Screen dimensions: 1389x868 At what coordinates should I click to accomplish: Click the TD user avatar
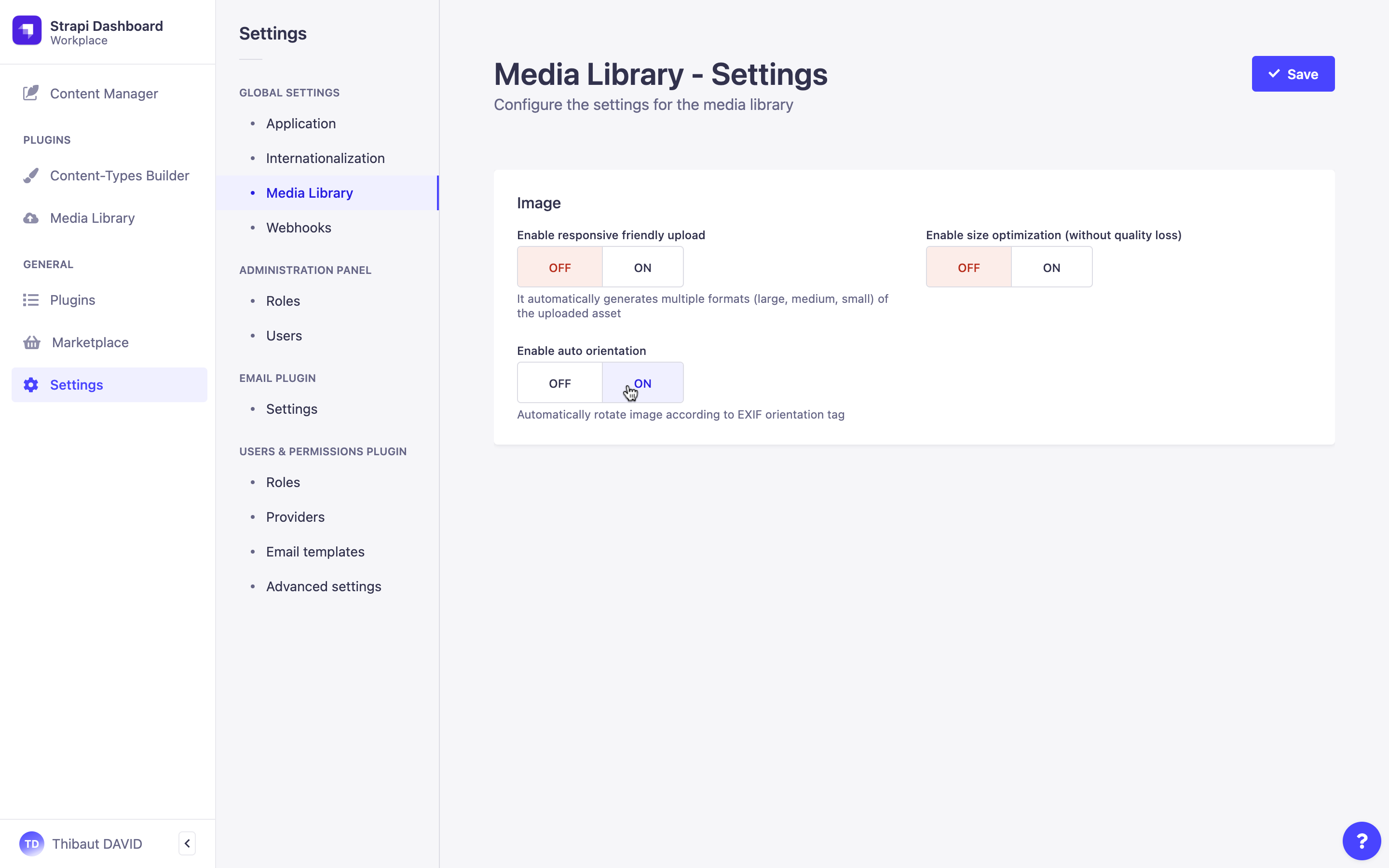click(x=31, y=843)
